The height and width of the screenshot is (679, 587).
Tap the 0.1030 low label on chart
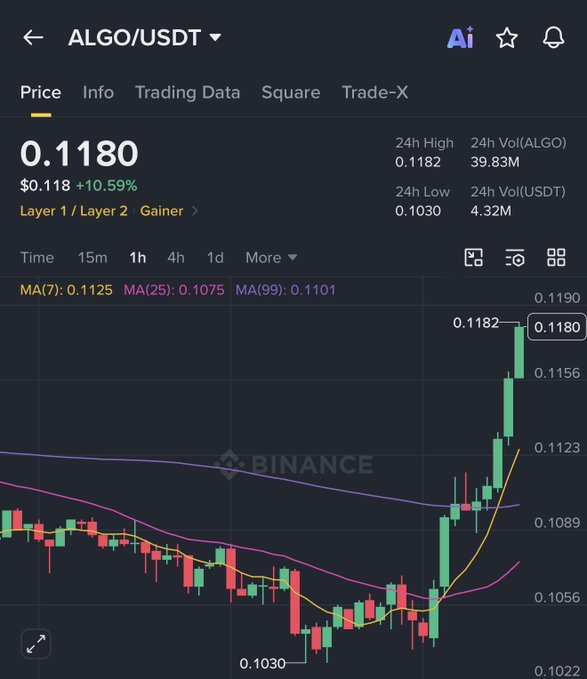[x=262, y=663]
